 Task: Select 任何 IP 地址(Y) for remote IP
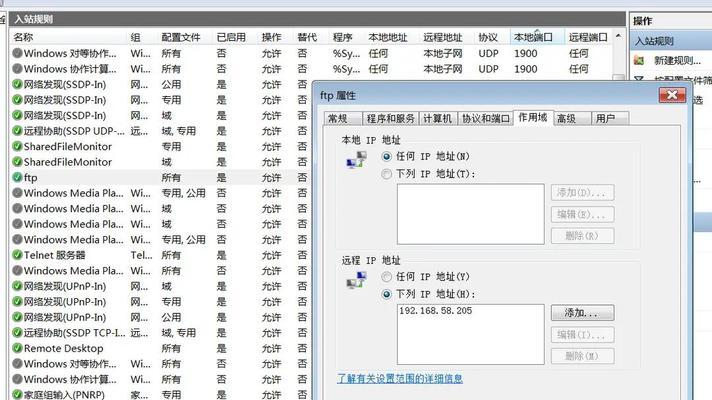coord(386,277)
